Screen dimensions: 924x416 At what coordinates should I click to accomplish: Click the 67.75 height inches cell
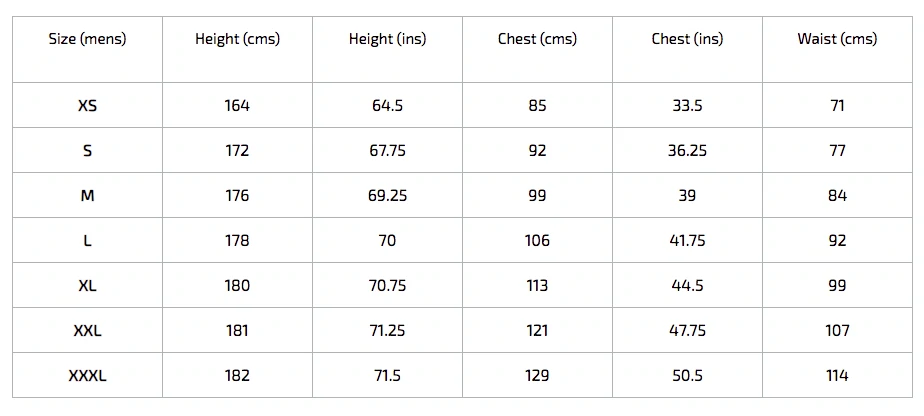[387, 151]
